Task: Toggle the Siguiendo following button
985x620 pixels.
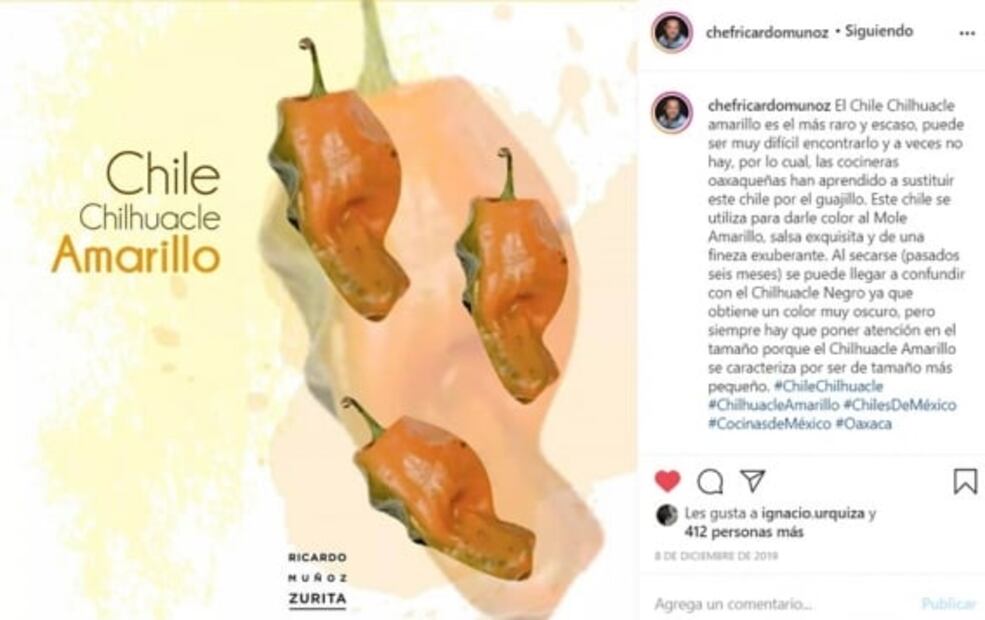Action: [x=878, y=31]
